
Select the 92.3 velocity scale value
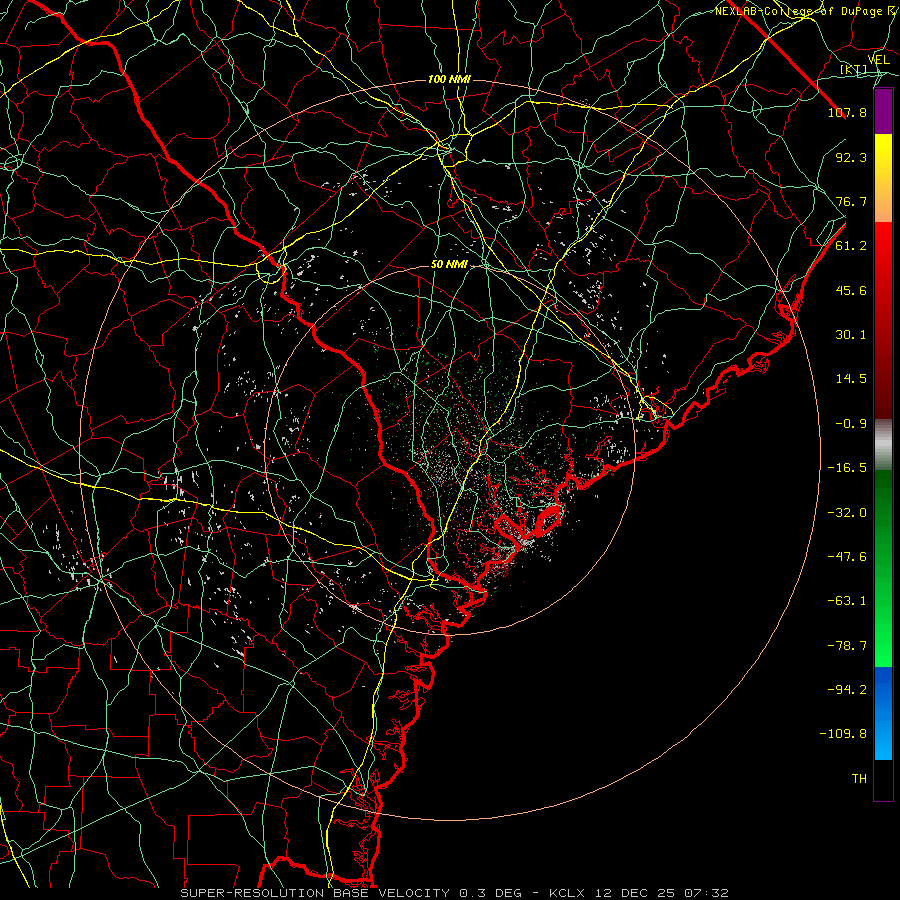[851, 157]
